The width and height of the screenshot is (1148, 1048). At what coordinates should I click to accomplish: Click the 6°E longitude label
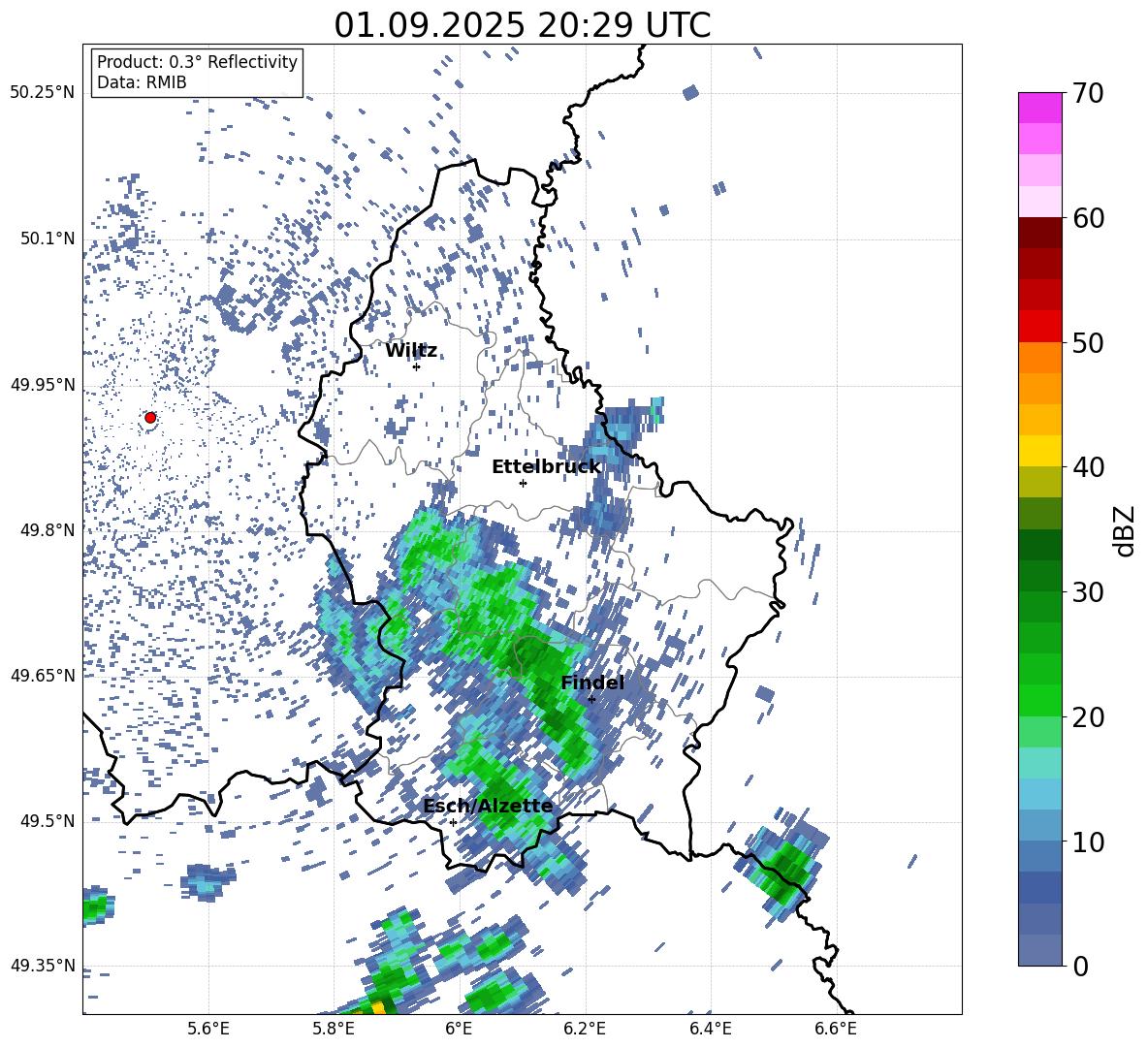[x=459, y=1029]
